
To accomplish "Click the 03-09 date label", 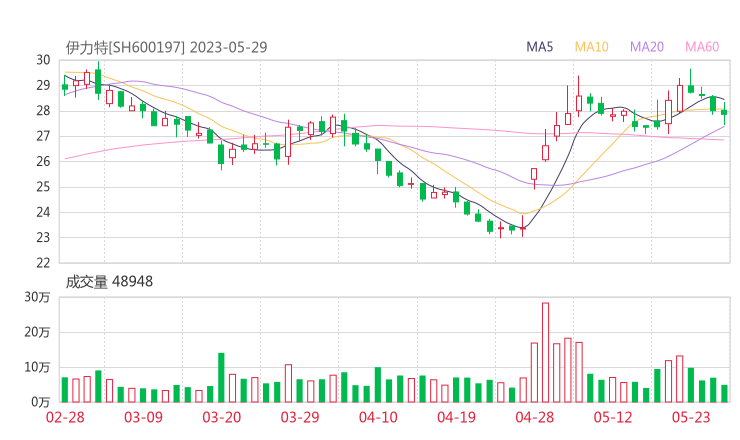I will (x=143, y=417).
